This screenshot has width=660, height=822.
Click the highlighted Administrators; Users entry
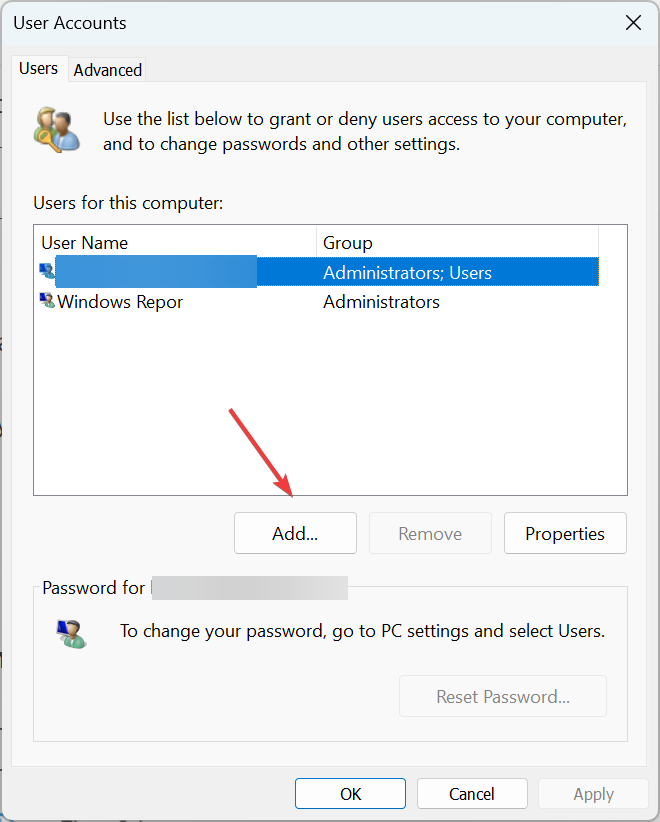[x=407, y=273]
